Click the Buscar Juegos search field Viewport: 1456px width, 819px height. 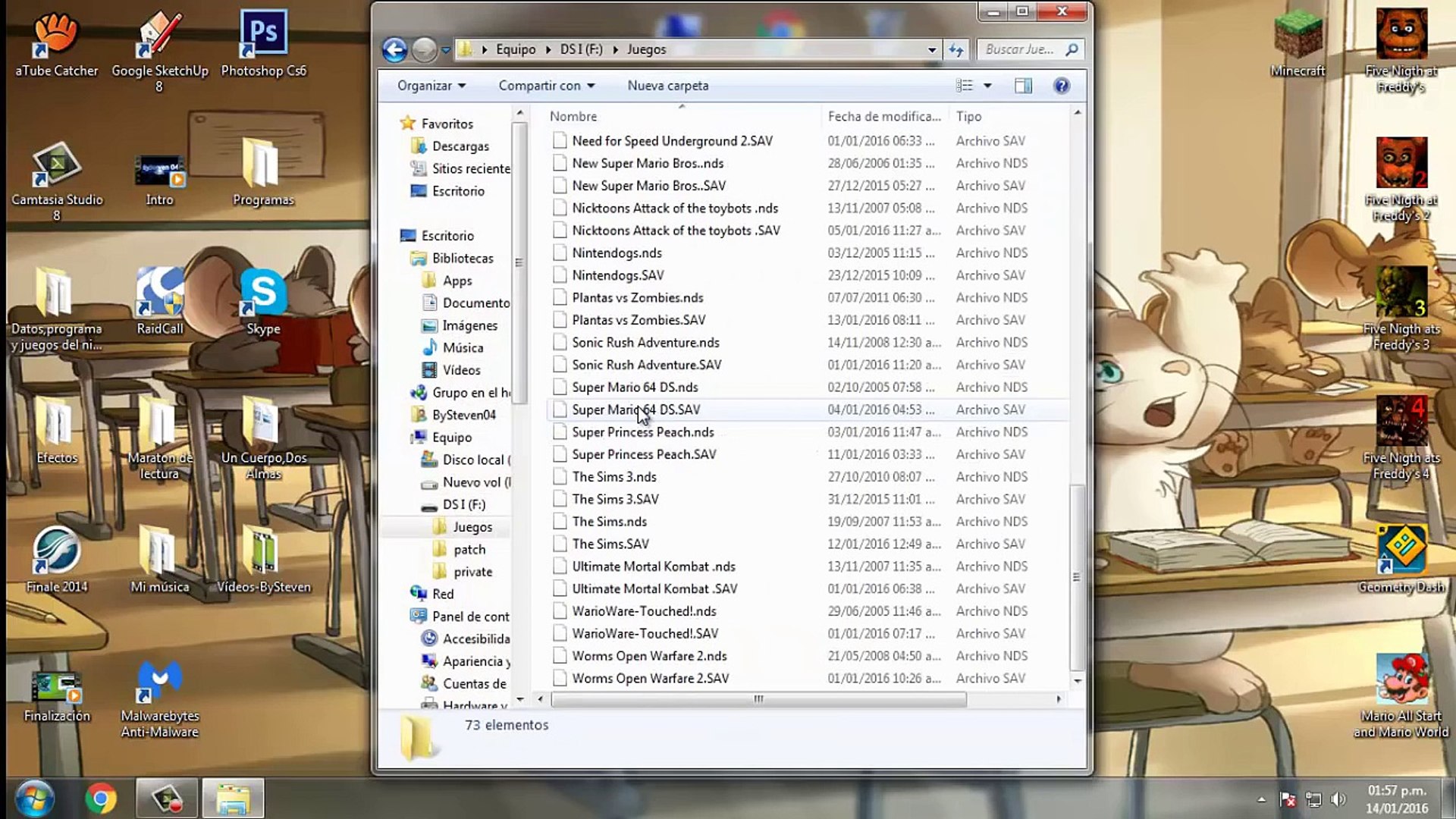coord(1020,50)
